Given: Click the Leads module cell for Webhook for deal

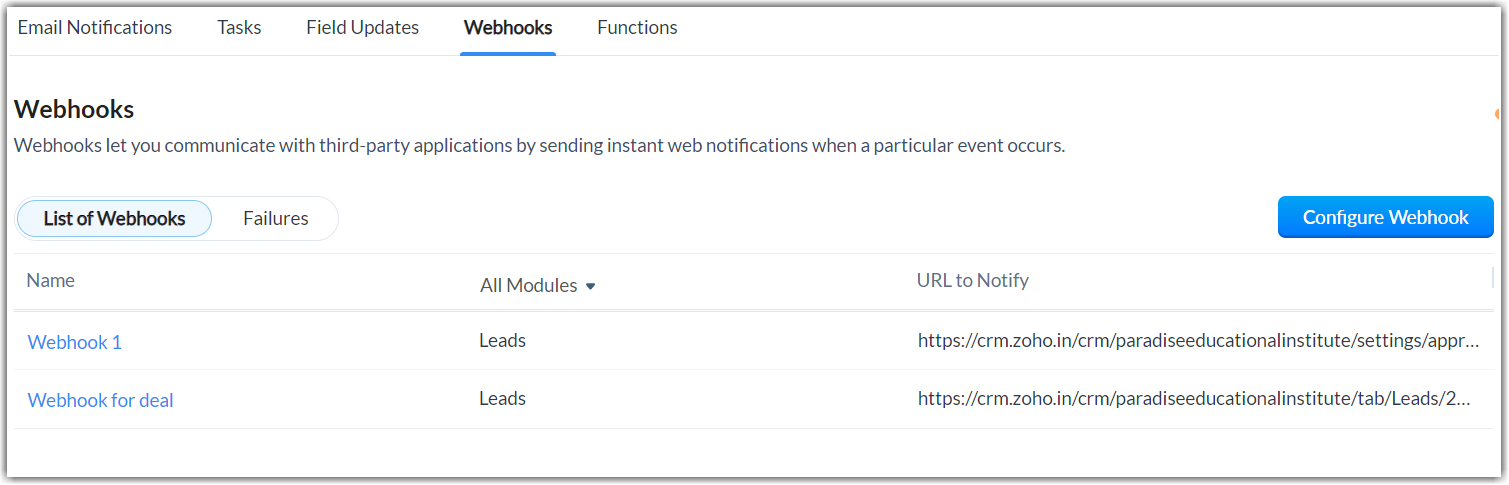Looking at the screenshot, I should click(x=502, y=399).
